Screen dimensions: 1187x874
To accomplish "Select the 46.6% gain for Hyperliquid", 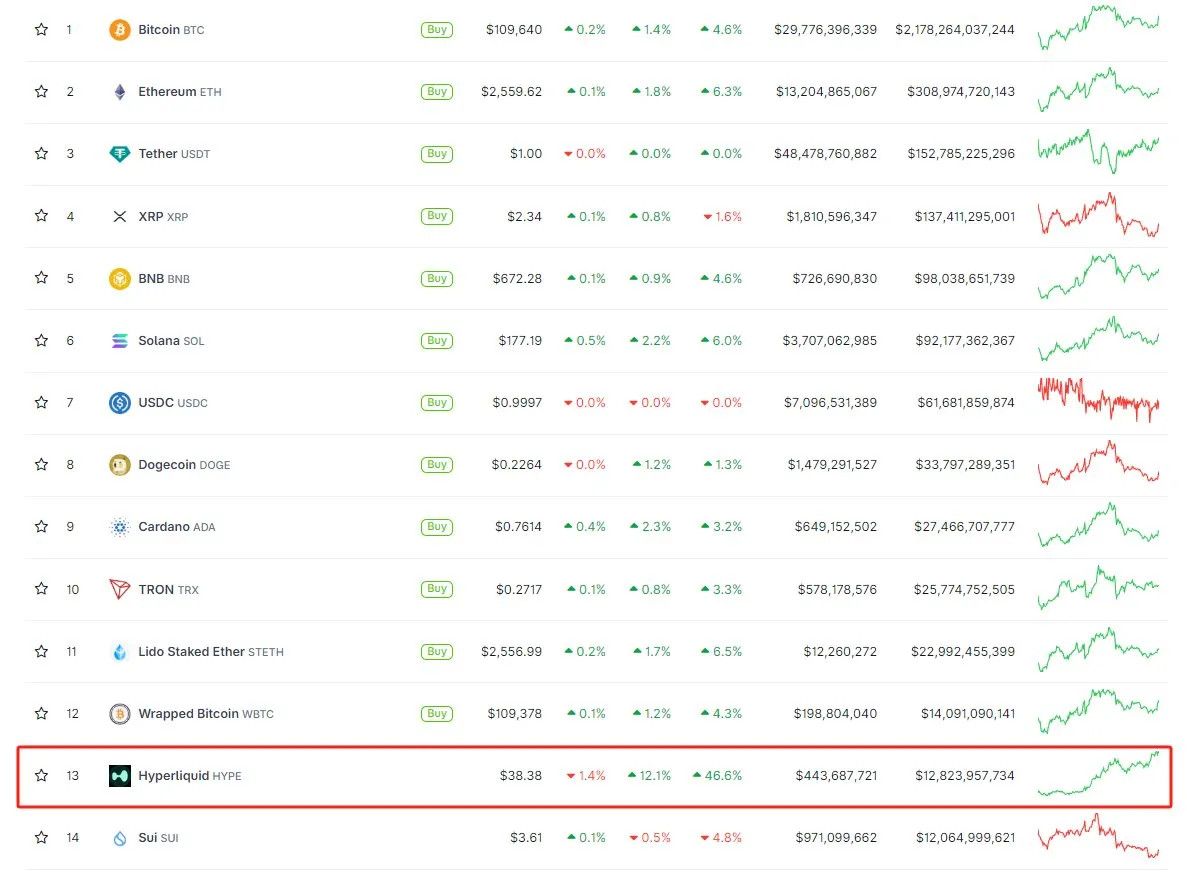I will click(x=718, y=776).
